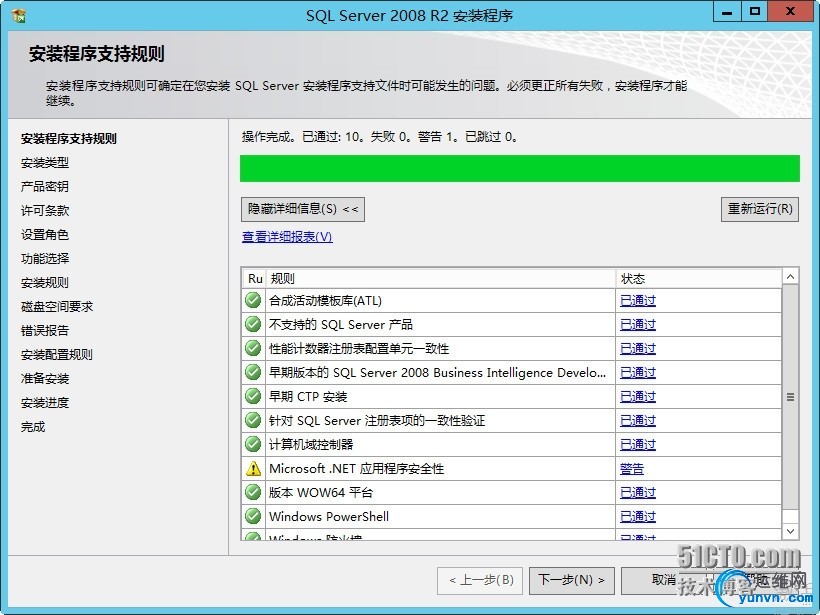820x615 pixels.
Task: Click the Ru column header
Action: pos(255,279)
